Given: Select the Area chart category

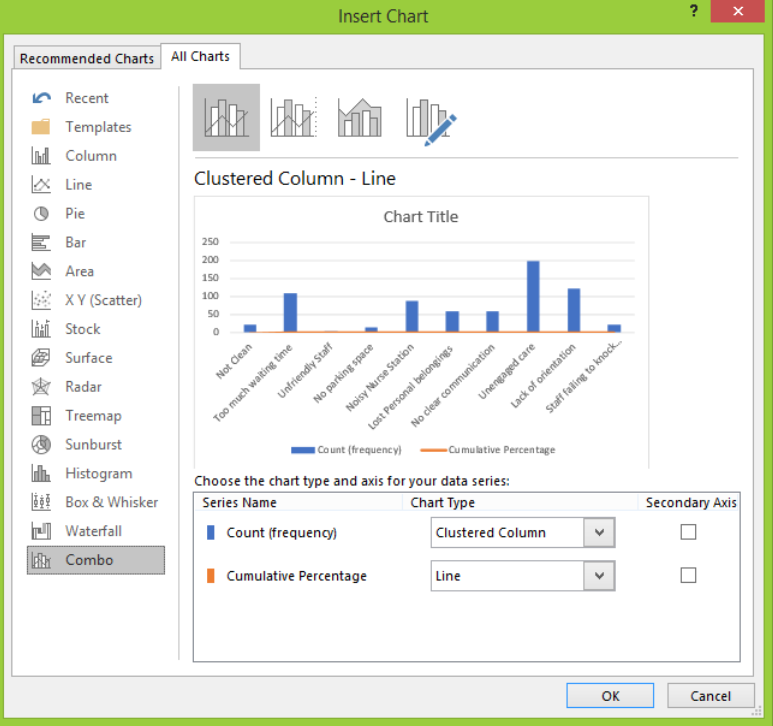Looking at the screenshot, I should (96, 271).
